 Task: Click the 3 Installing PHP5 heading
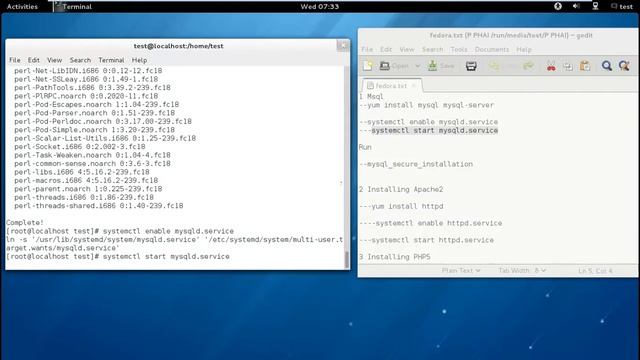tap(395, 257)
